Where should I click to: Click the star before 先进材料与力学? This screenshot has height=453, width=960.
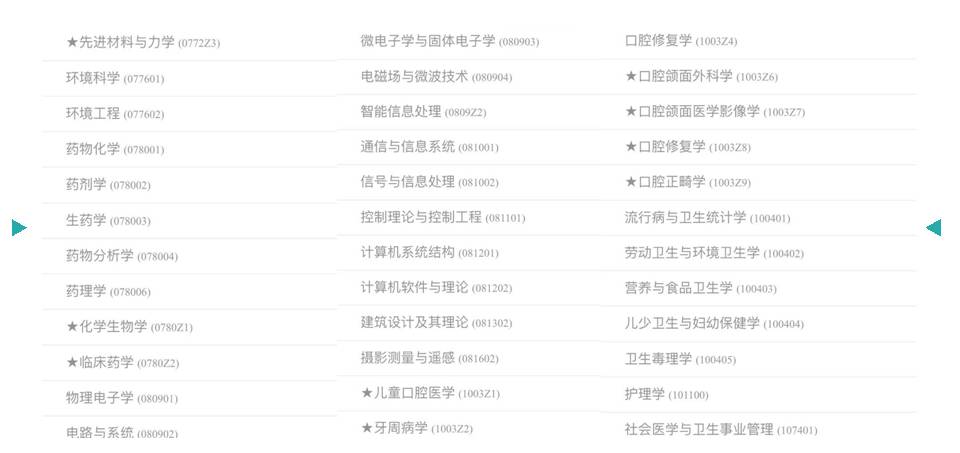click(72, 42)
